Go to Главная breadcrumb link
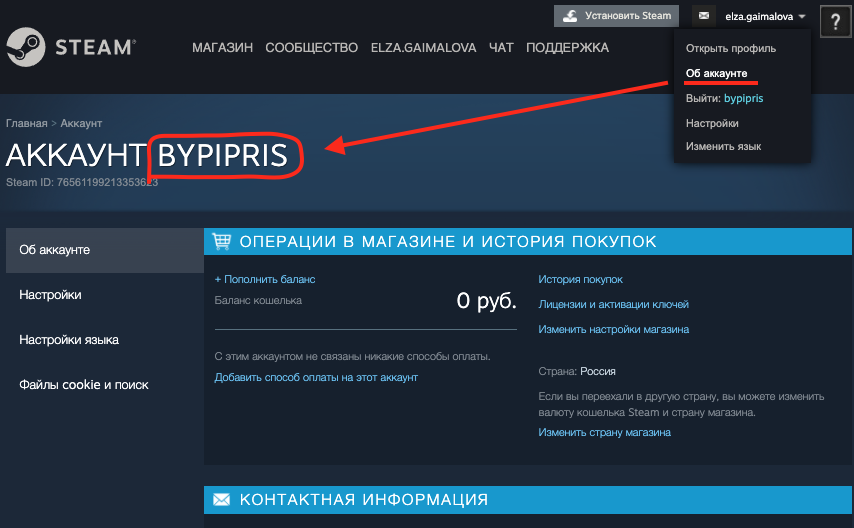The width and height of the screenshot is (854, 528). pyautogui.click(x=27, y=123)
